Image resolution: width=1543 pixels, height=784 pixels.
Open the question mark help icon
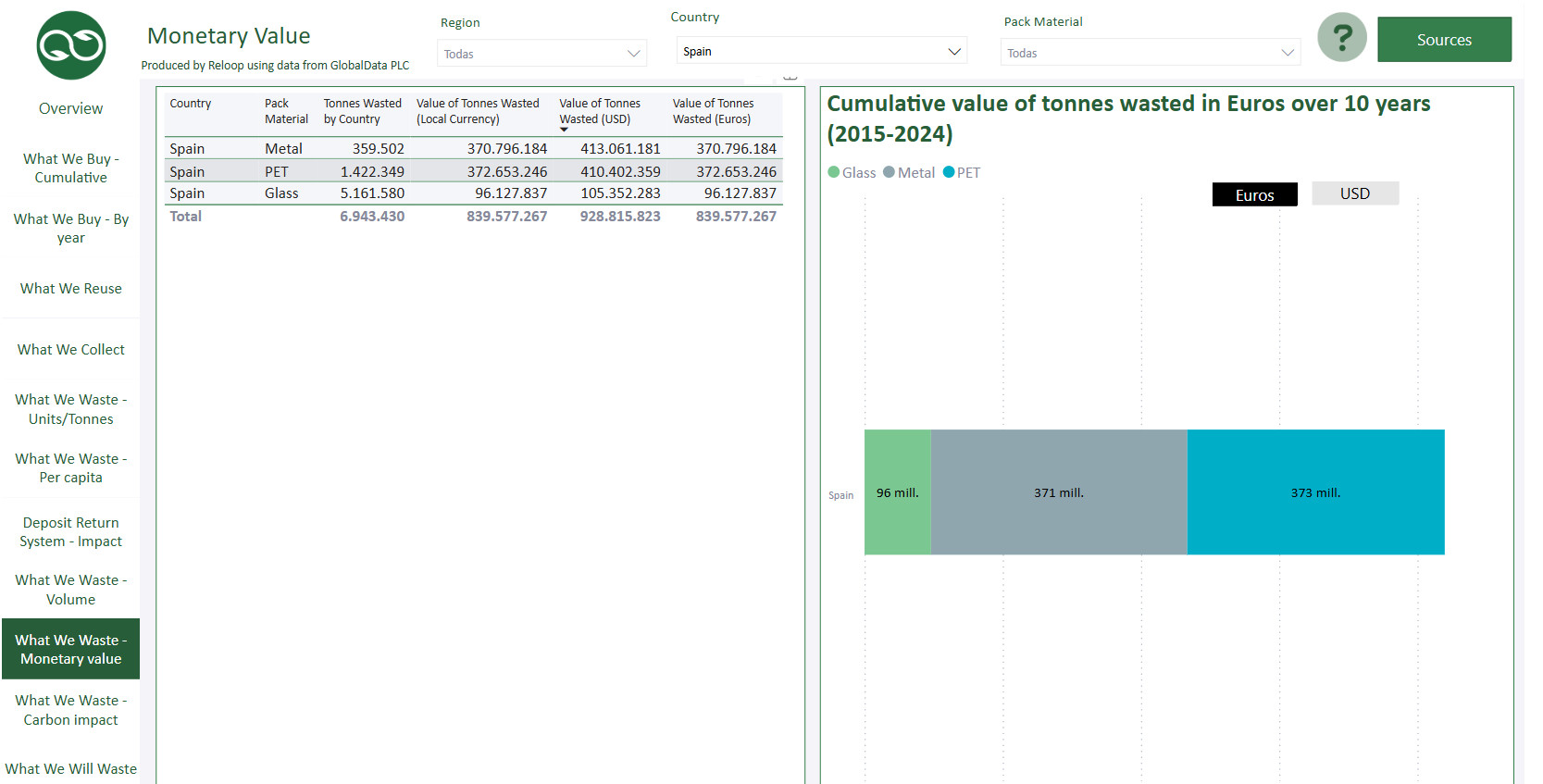click(1342, 38)
